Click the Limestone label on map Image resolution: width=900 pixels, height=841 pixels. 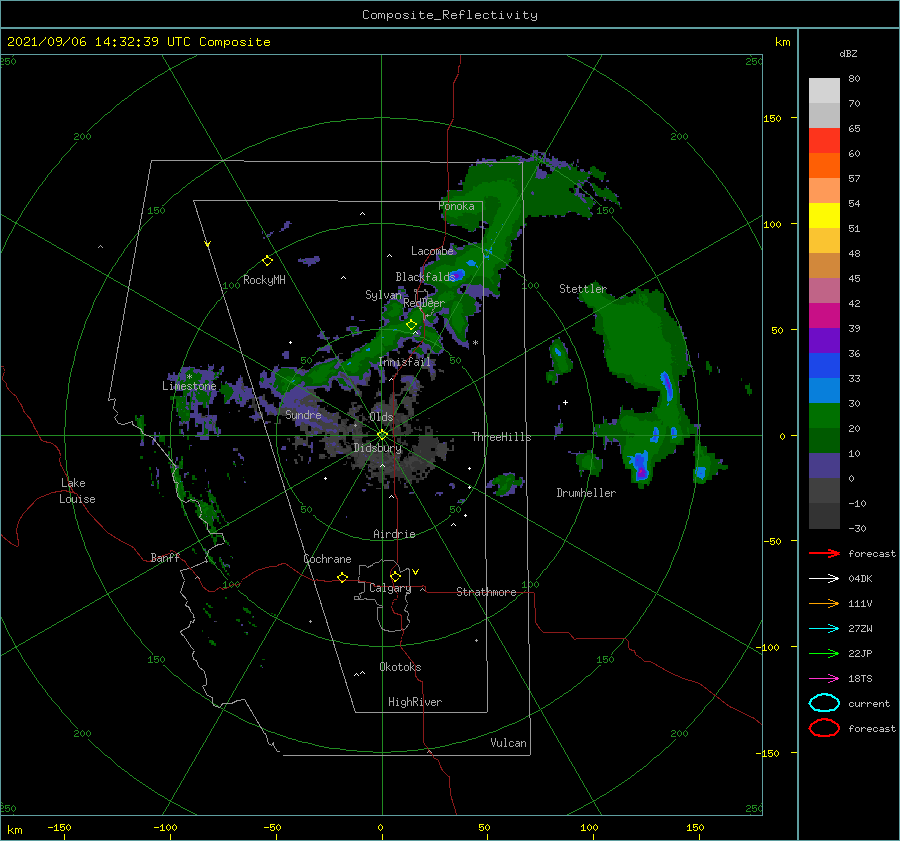189,386
